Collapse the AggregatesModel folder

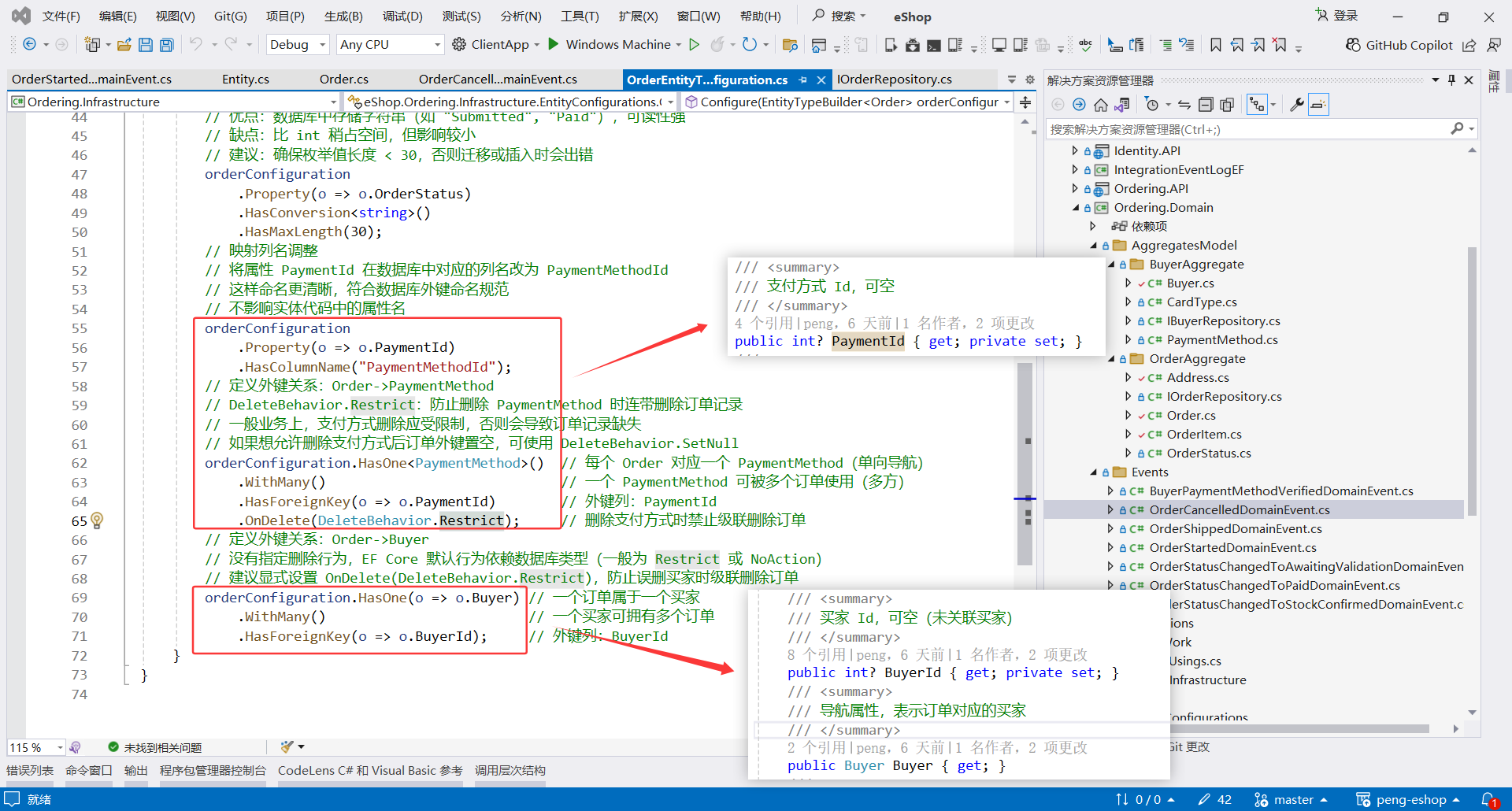(x=1093, y=245)
